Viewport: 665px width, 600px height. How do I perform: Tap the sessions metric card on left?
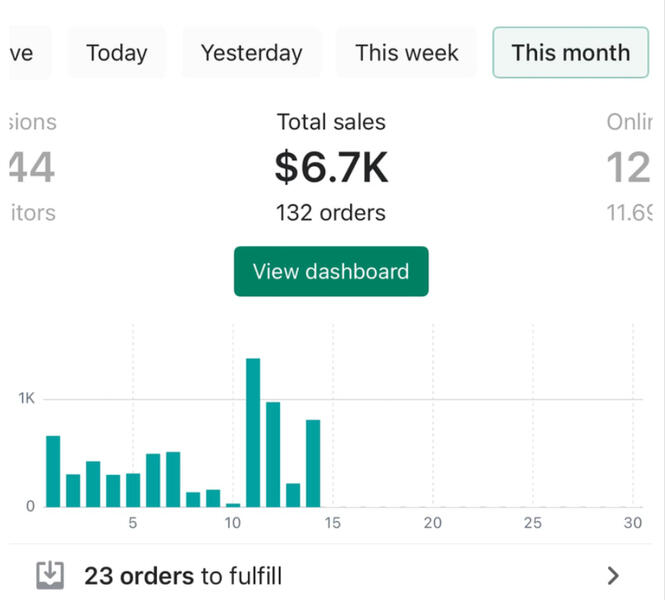pos(30,168)
